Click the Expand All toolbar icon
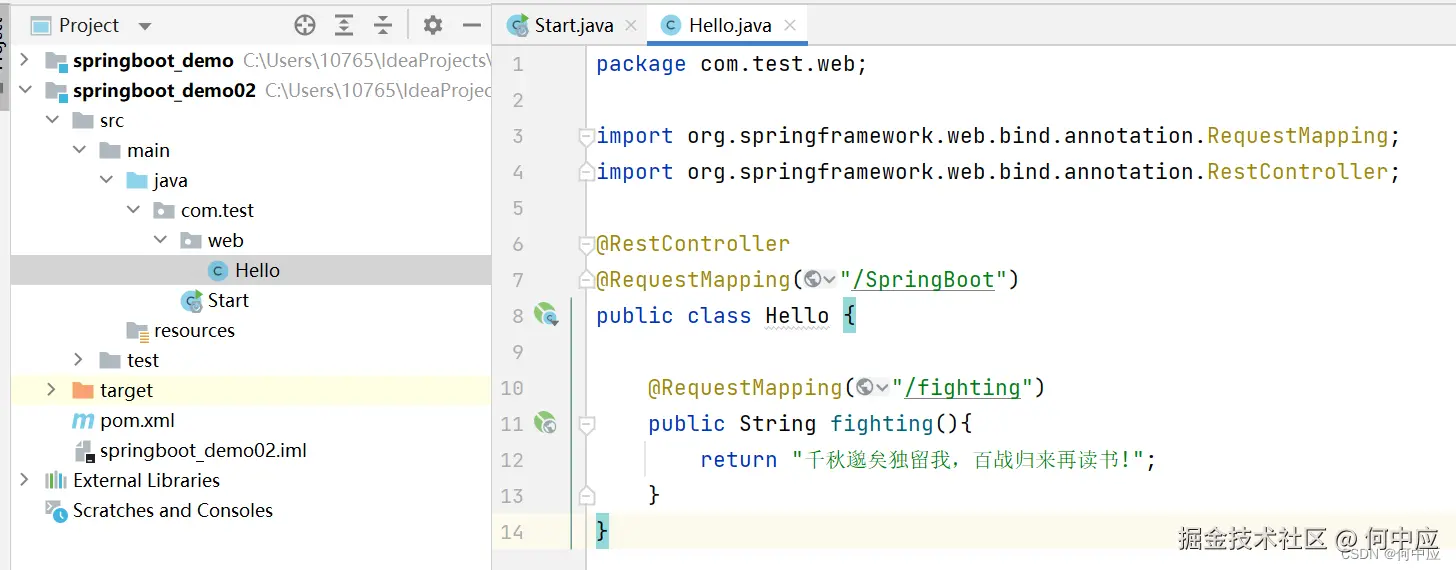This screenshot has width=1456, height=570. [x=344, y=25]
